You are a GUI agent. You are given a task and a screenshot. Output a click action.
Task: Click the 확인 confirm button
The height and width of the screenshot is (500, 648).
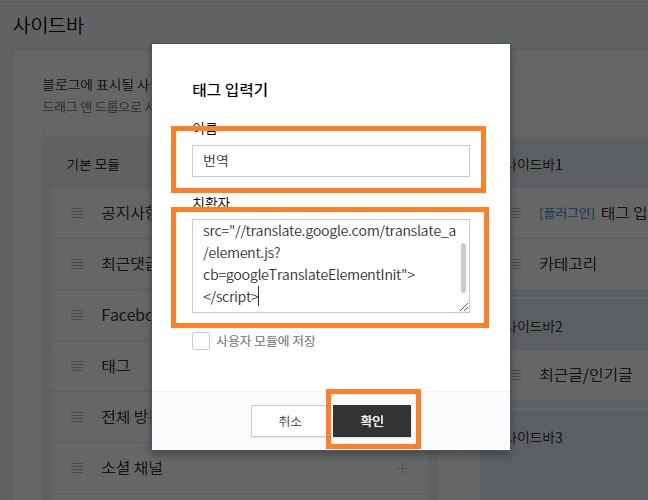pyautogui.click(x=372, y=421)
